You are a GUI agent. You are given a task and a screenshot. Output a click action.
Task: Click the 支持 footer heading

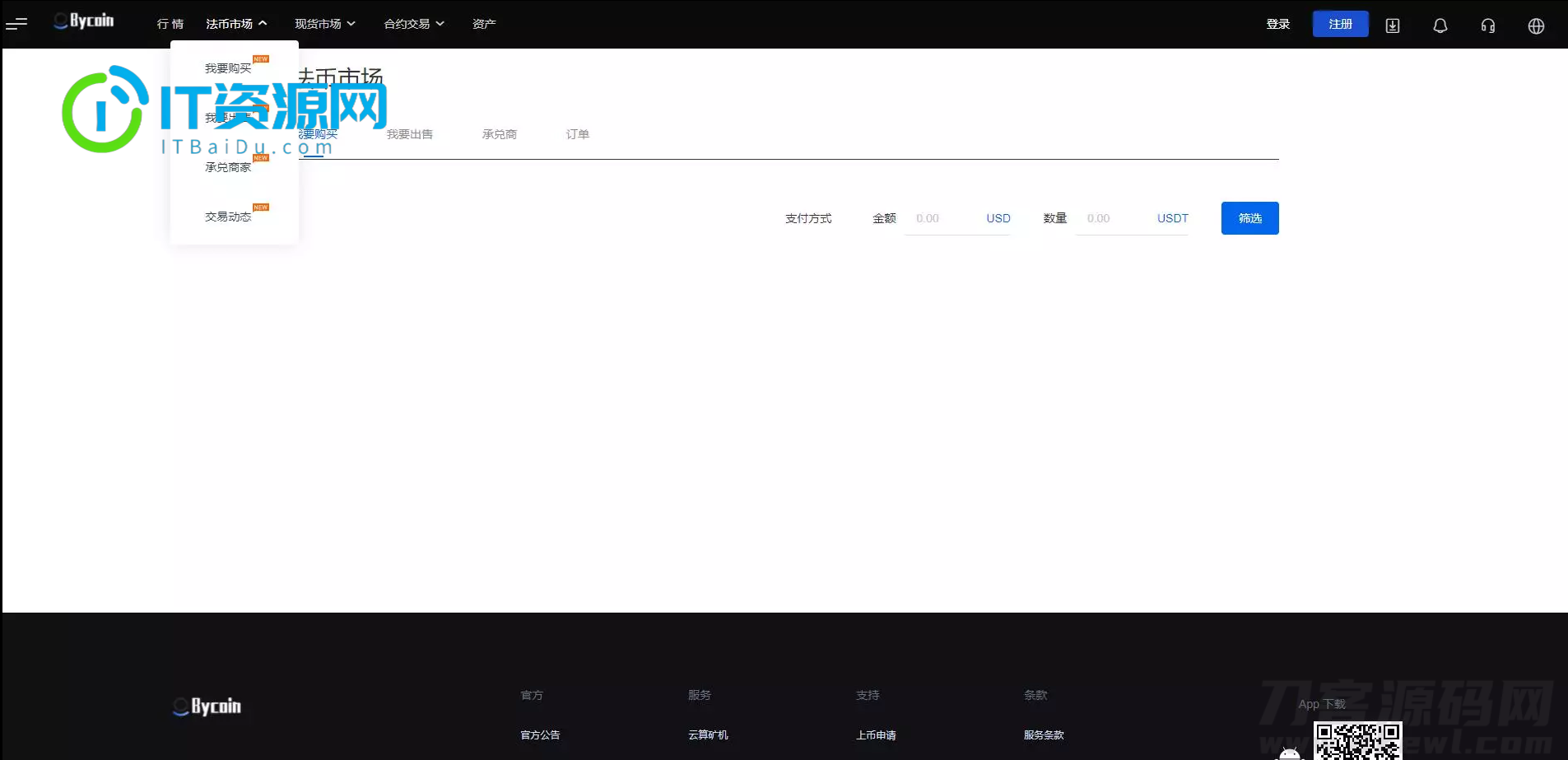tap(868, 695)
